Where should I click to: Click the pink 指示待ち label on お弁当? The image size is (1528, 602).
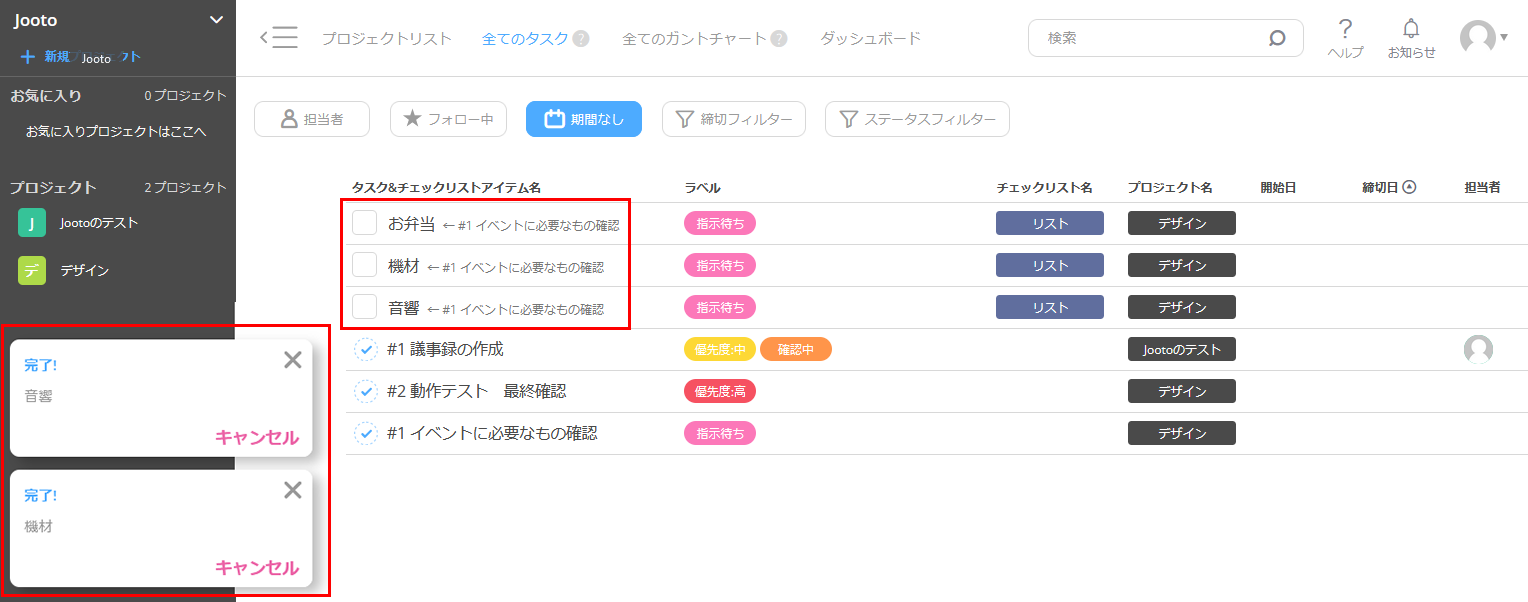pos(719,223)
